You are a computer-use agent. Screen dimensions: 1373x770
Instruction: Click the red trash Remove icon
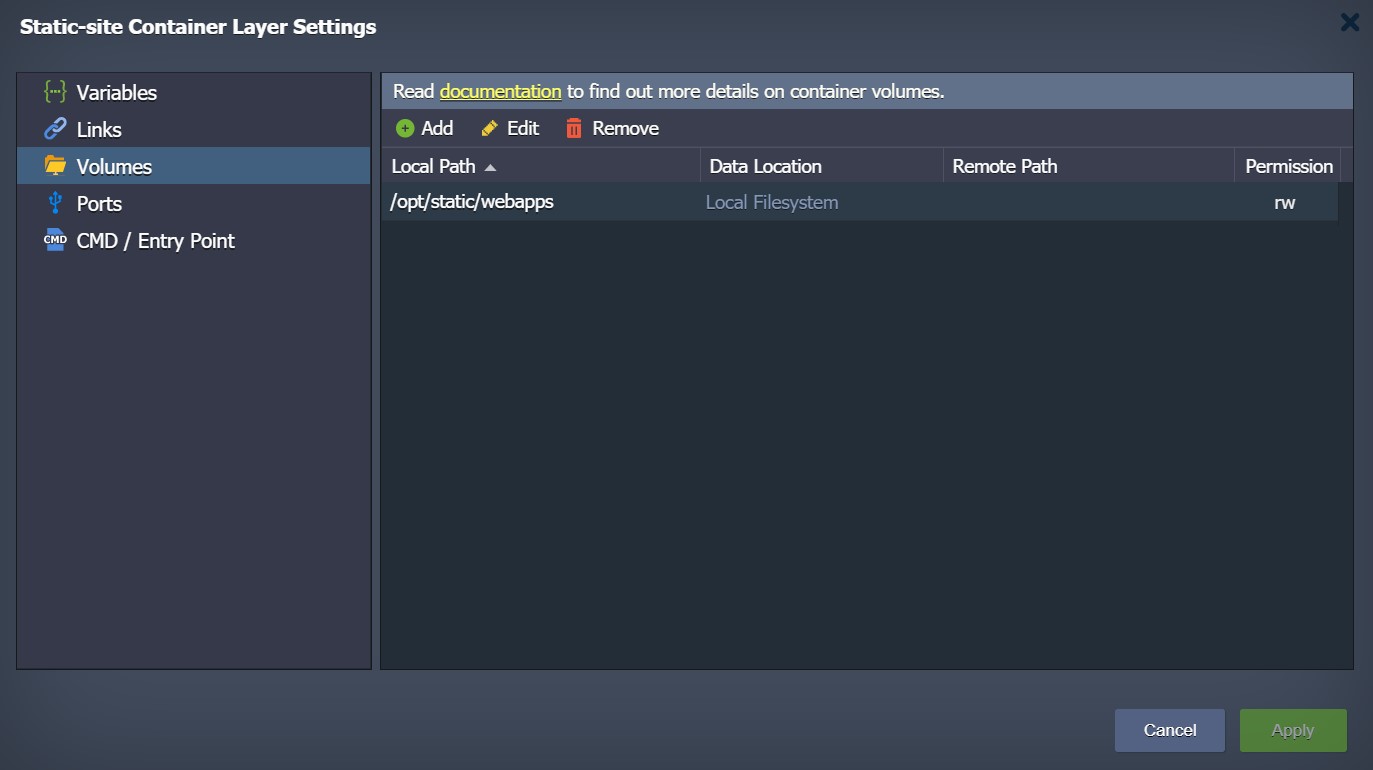coord(574,128)
